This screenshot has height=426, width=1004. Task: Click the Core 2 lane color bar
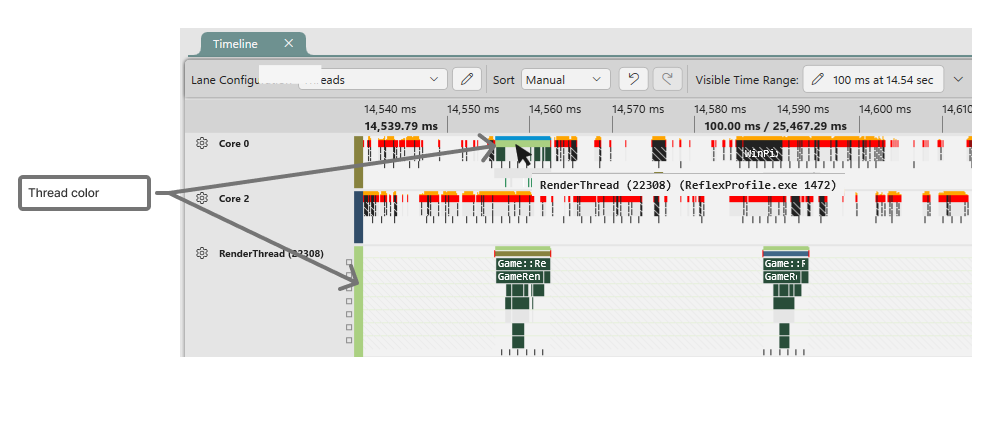[359, 217]
